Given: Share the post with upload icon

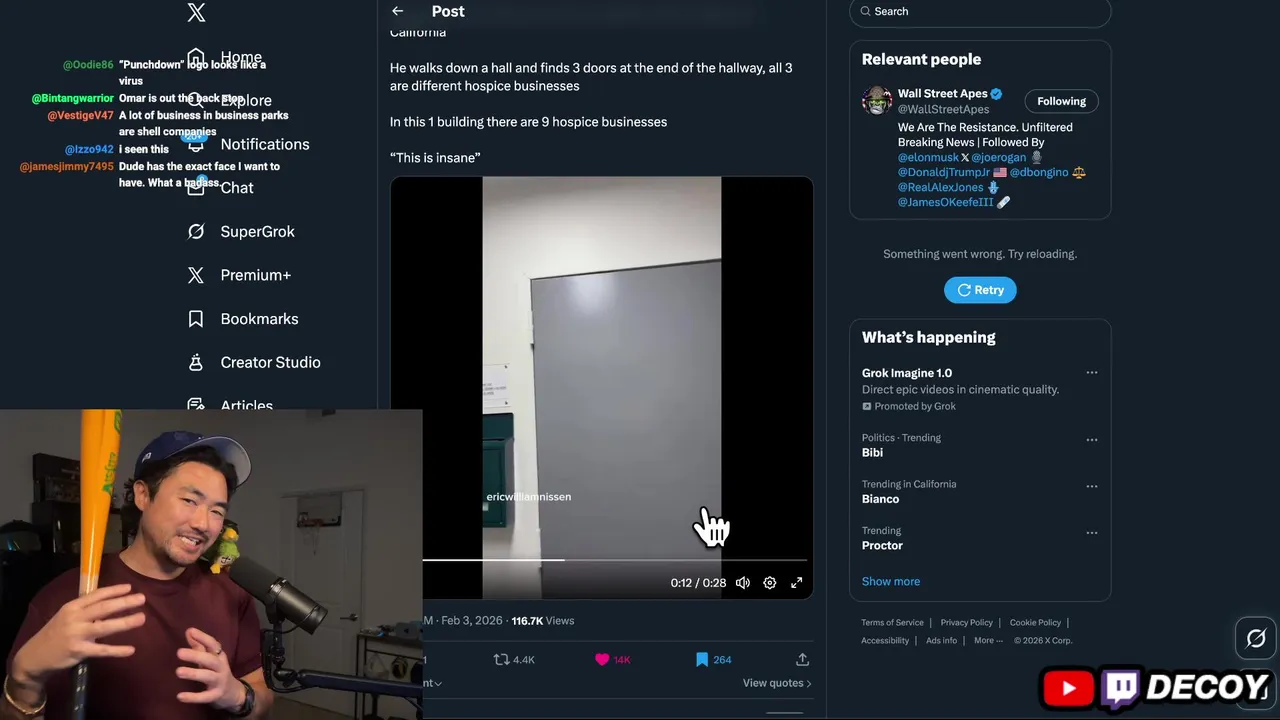Looking at the screenshot, I should pyautogui.click(x=802, y=660).
